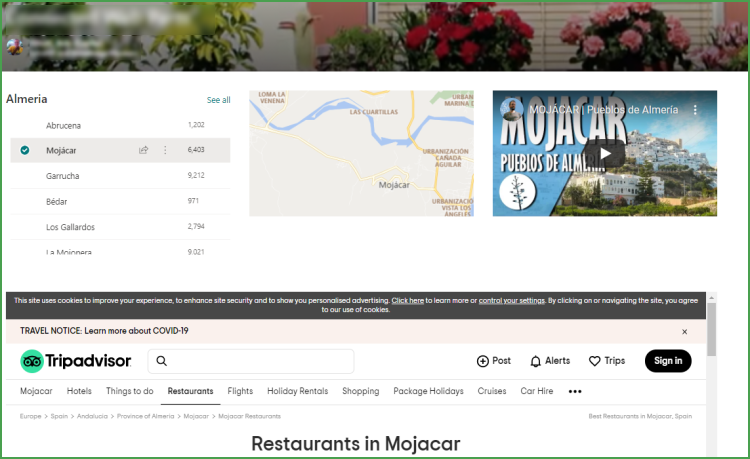Expand the more options ellipsis in nav

tap(575, 392)
